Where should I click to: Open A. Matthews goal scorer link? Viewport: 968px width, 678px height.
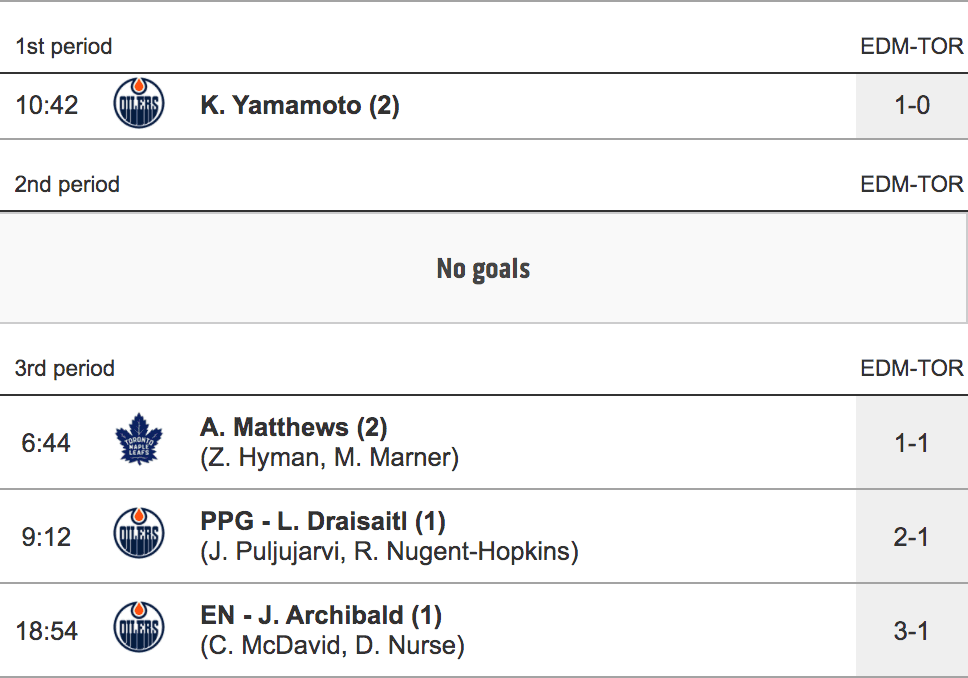(294, 428)
